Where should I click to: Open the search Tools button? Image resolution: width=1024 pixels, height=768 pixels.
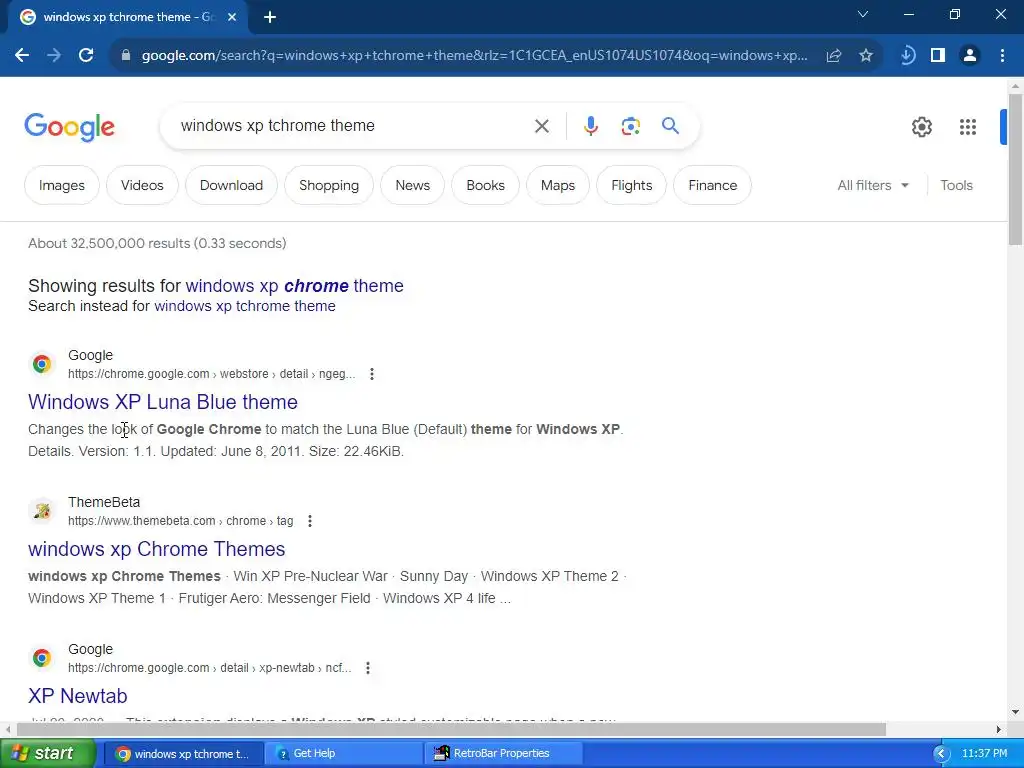point(956,185)
